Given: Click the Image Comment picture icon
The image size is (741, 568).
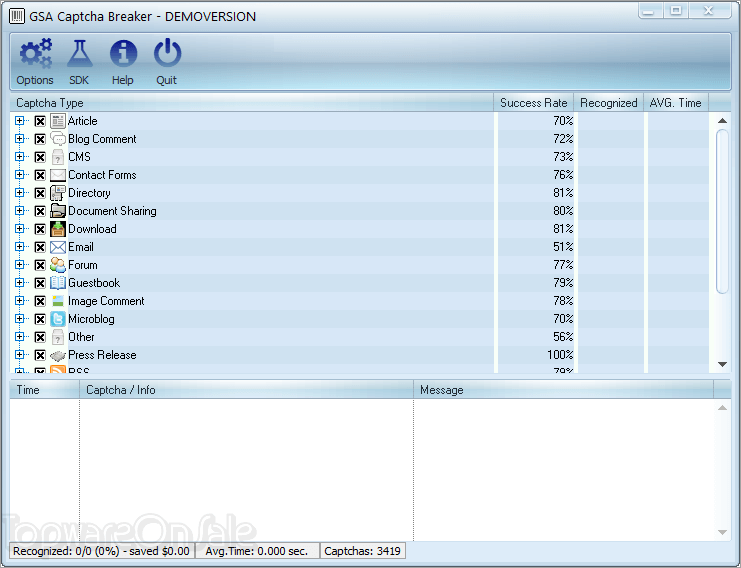Looking at the screenshot, I should tap(58, 301).
